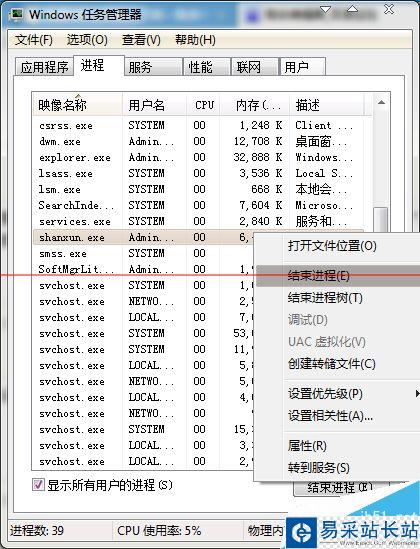The image size is (420, 549).
Task: Switch to the 应用程序 tab
Action: pos(44,67)
